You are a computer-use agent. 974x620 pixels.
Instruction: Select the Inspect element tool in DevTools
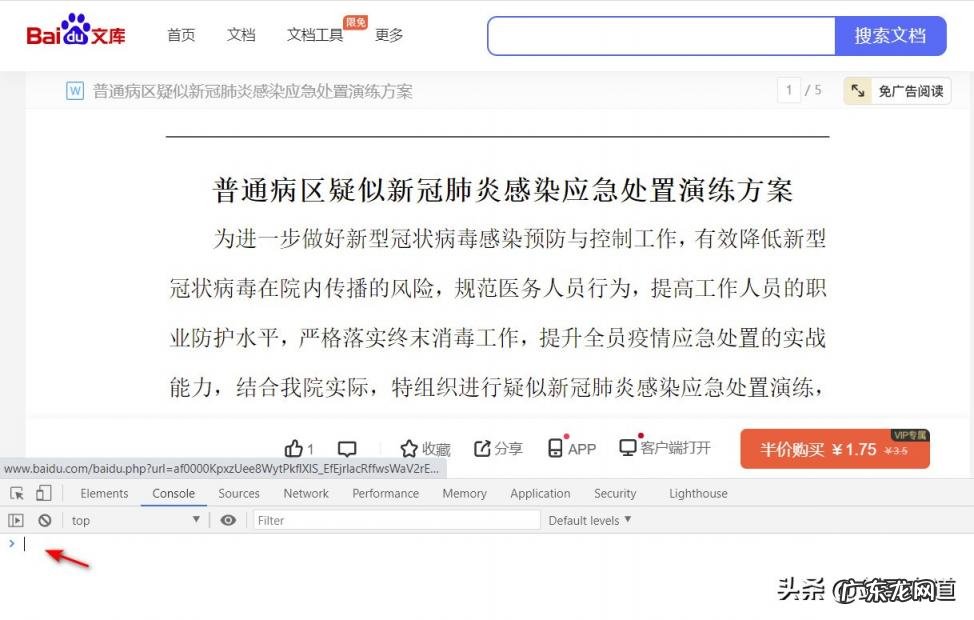pos(16,493)
